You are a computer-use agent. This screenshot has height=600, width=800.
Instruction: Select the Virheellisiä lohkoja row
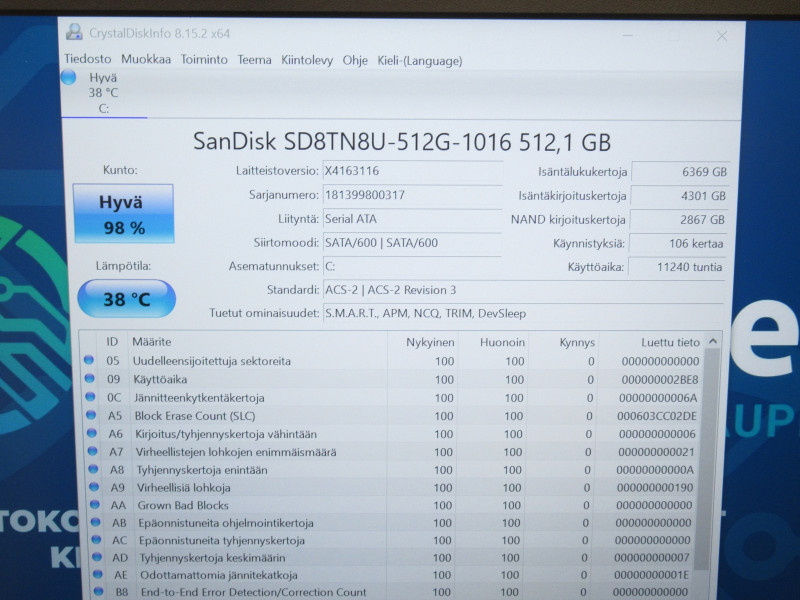pos(392,488)
